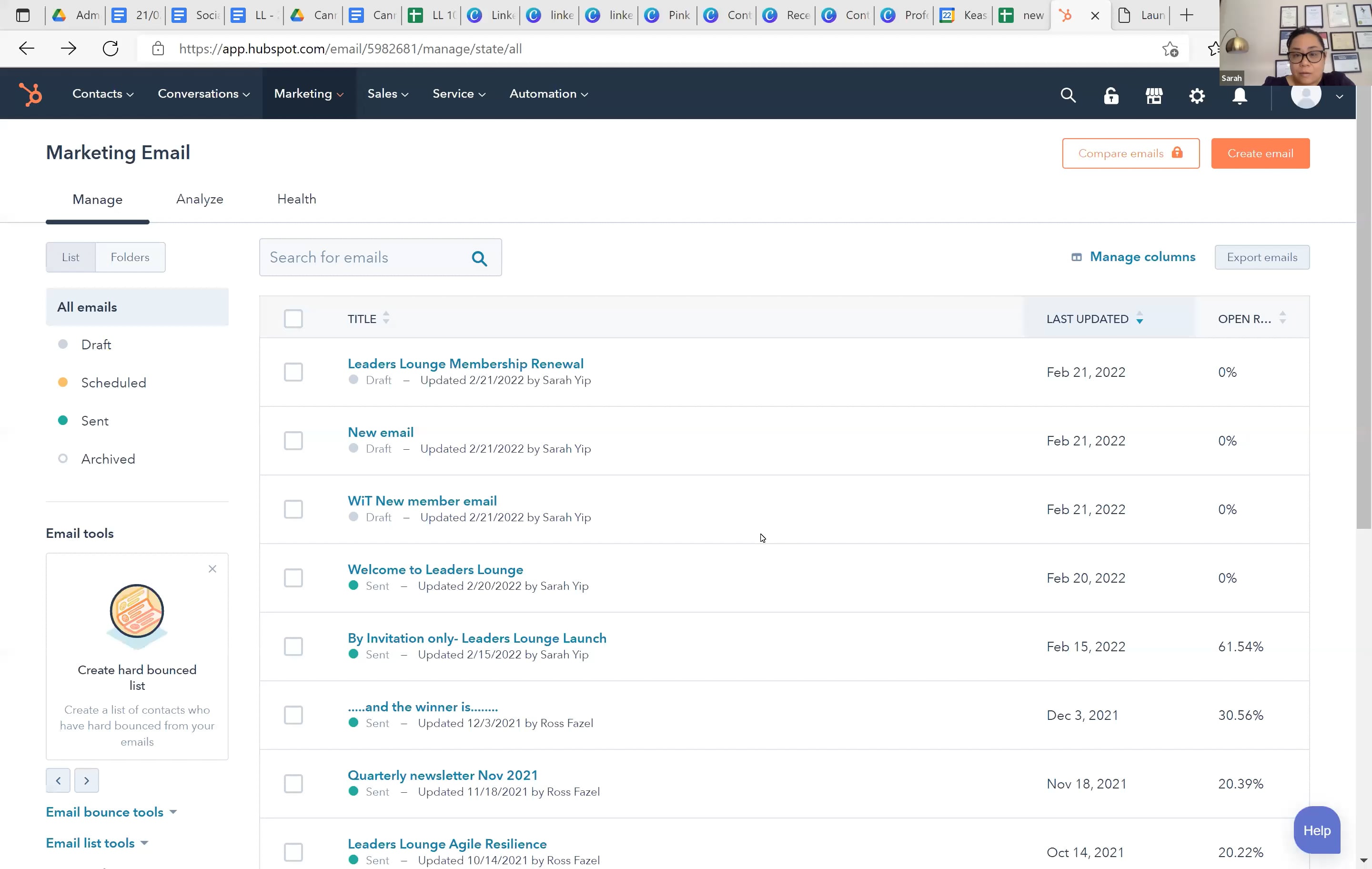This screenshot has height=869, width=1372.
Task: View notifications via bell icon
Action: (1240, 97)
